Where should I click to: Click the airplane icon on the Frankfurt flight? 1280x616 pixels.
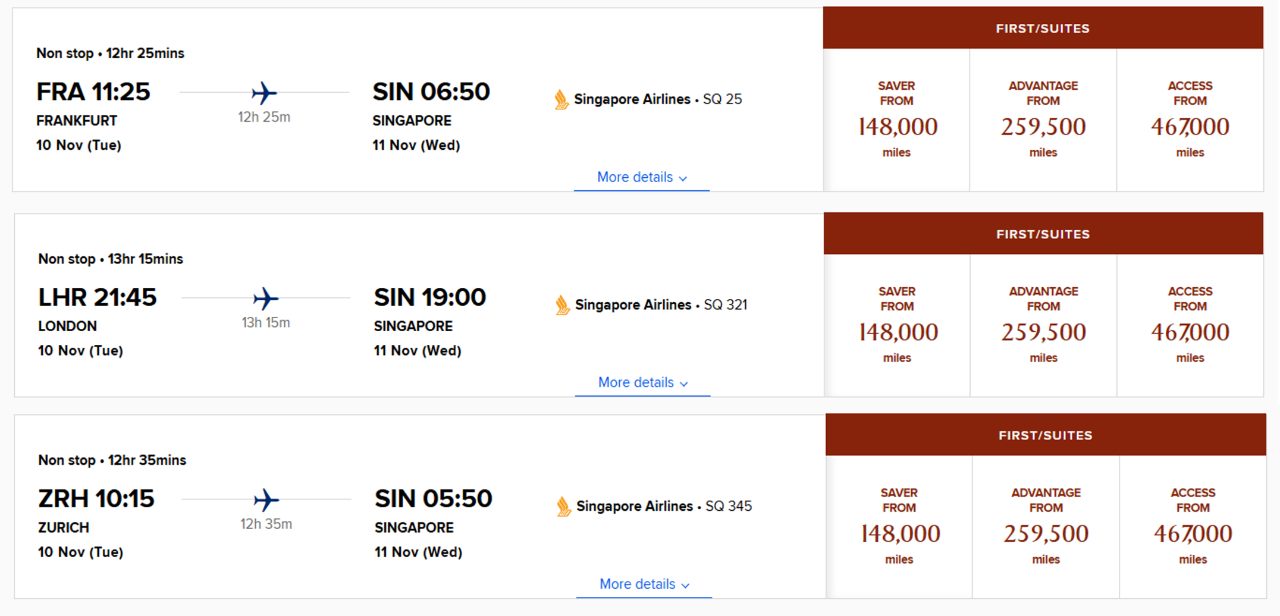click(264, 94)
